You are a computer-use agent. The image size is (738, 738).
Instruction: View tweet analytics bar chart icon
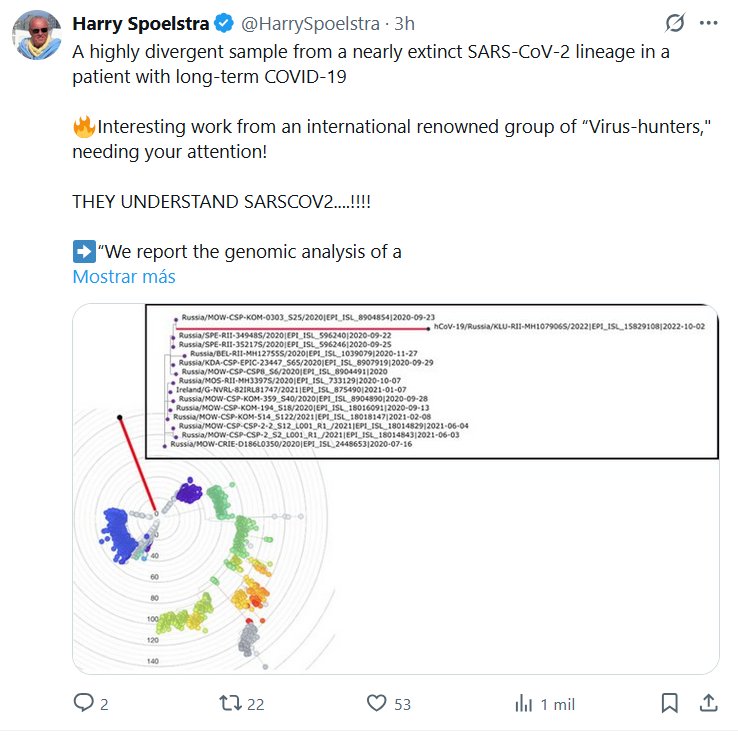[523, 704]
